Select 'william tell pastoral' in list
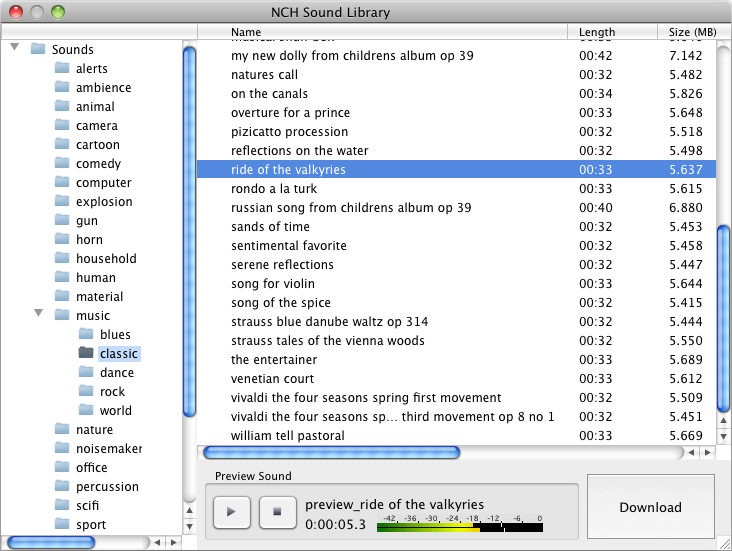 pyautogui.click(x=288, y=435)
